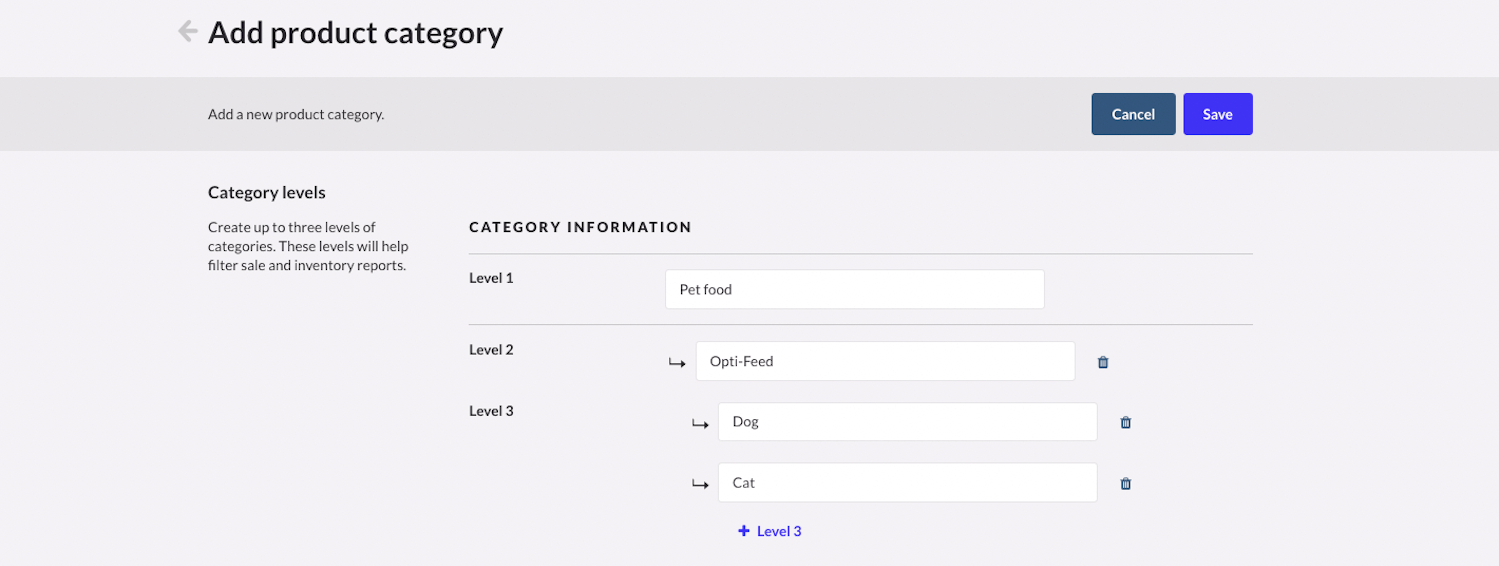Go back using the left arrow icon
Viewport: 1499px width, 566px height.
pos(187,32)
